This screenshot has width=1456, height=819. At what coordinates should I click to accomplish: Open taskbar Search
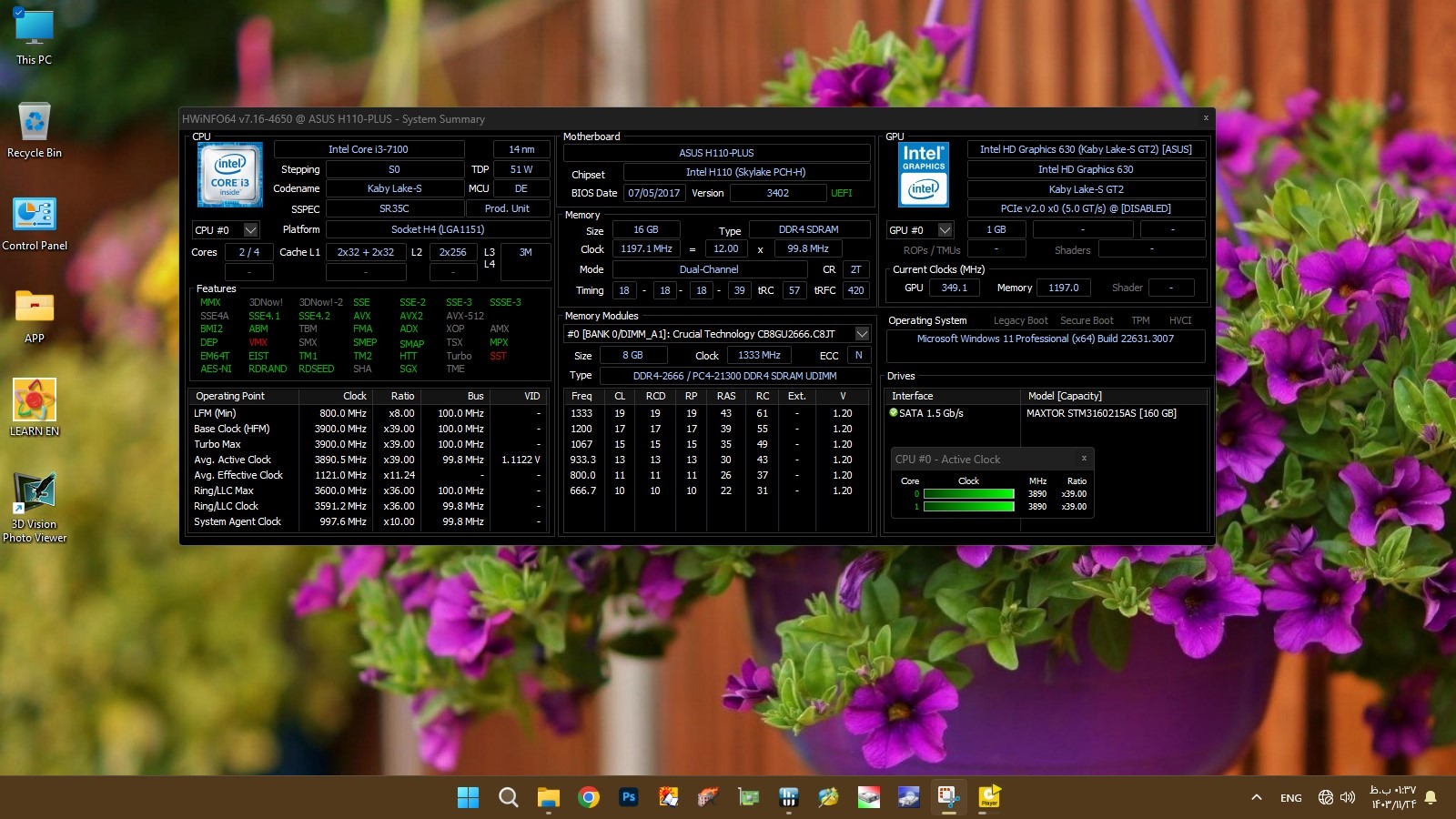[508, 797]
